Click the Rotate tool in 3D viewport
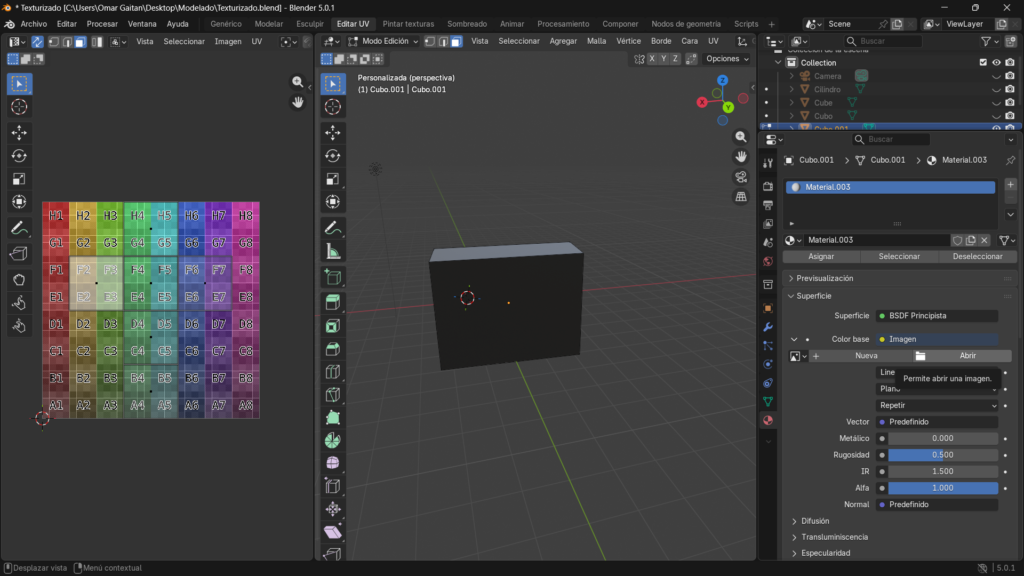Screen dimensions: 1024x576 333,155
